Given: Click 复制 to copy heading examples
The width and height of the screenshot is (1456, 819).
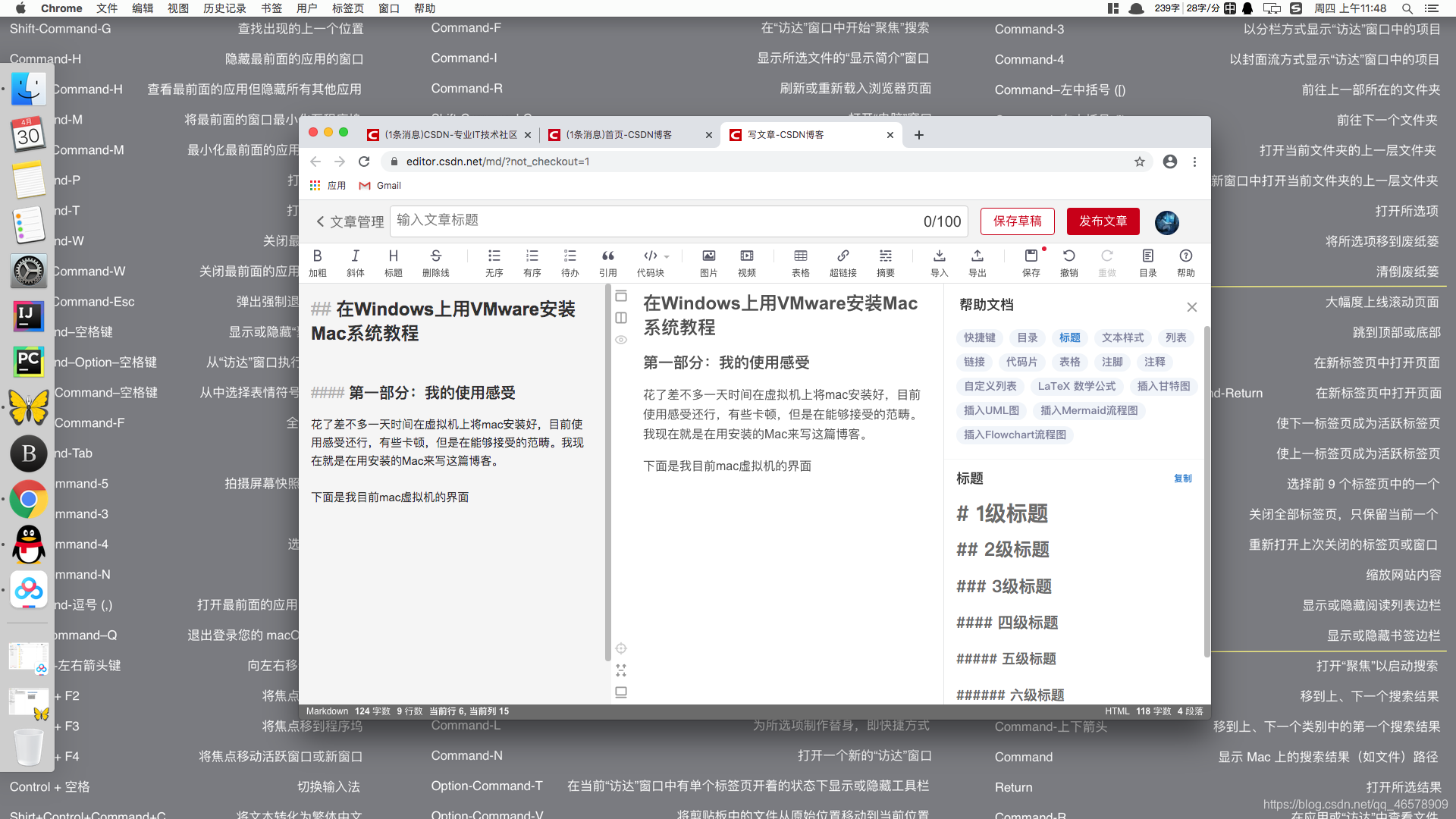Looking at the screenshot, I should tap(1182, 478).
